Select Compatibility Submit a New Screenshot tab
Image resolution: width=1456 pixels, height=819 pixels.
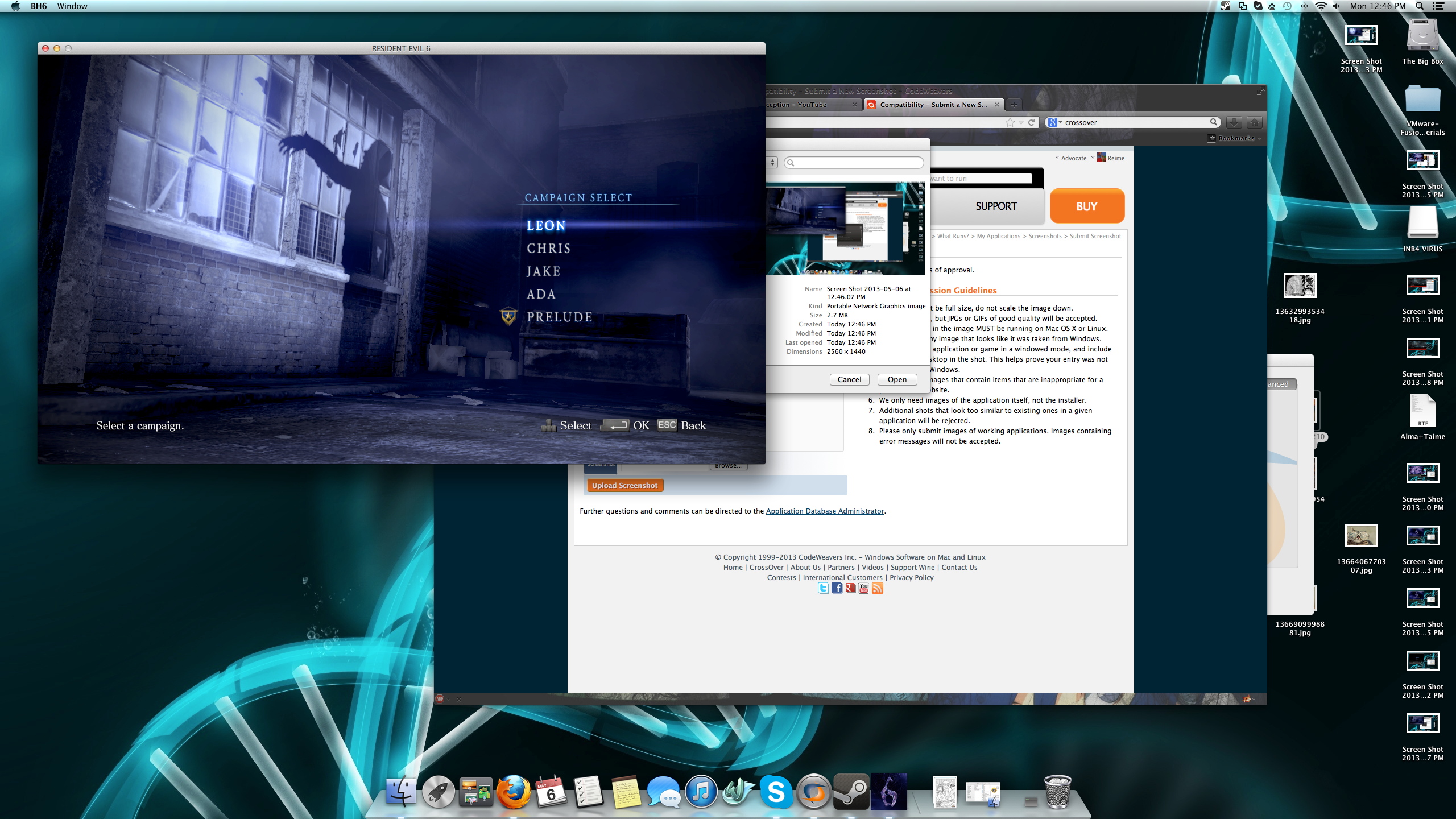coord(933,105)
